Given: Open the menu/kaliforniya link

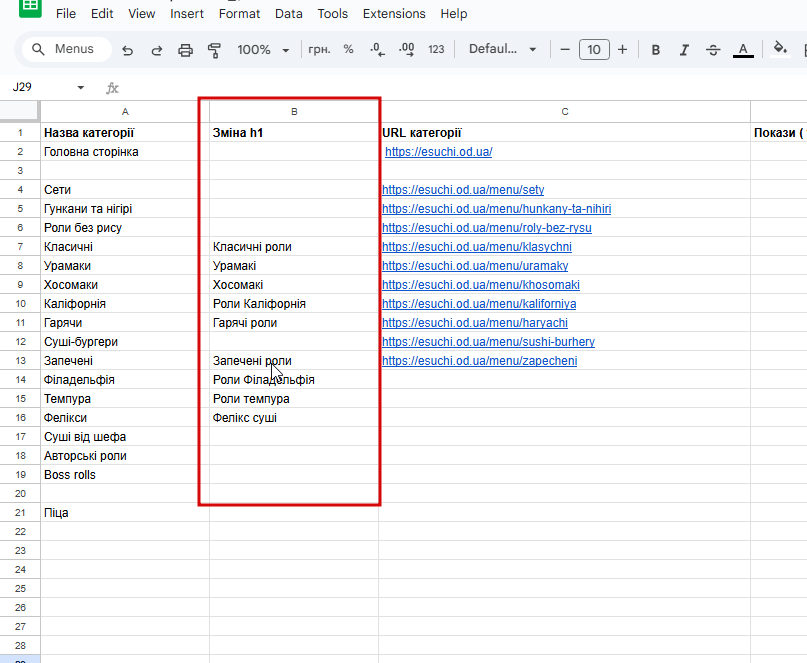Looking at the screenshot, I should pos(479,304).
